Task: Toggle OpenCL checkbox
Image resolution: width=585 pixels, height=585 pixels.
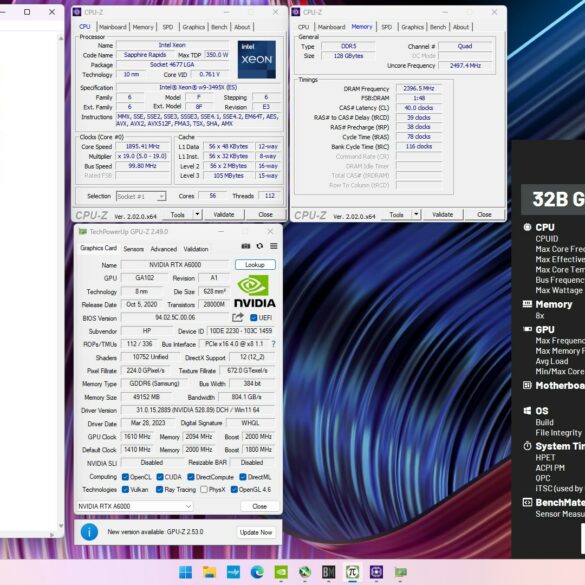Action: click(x=125, y=477)
